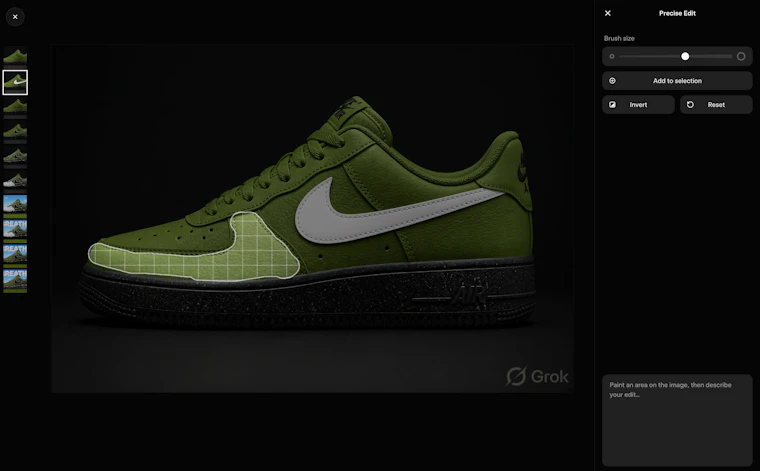Viewport: 760px width, 471px height.
Task: Focus the edit description text box
Action: [677, 420]
